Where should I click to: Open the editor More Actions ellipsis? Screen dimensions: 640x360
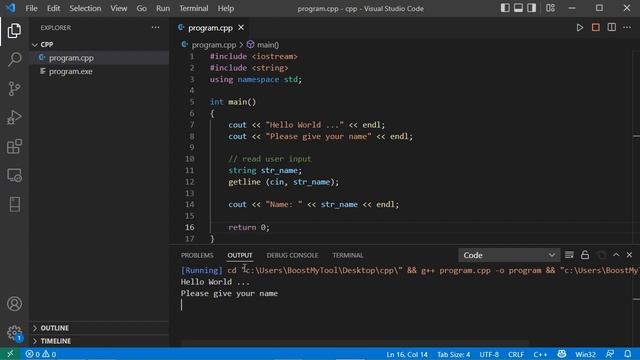tap(627, 28)
